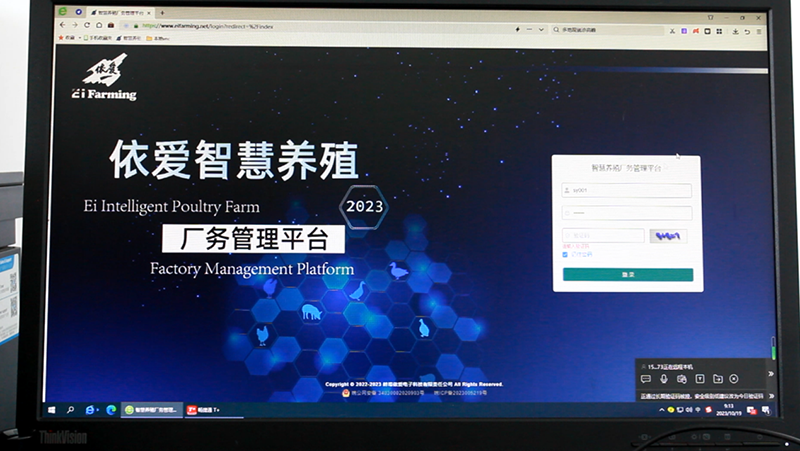Viewport: 800px width, 451px height.
Task: Switch to the 360 browser taskbar button
Action: (x=152, y=410)
